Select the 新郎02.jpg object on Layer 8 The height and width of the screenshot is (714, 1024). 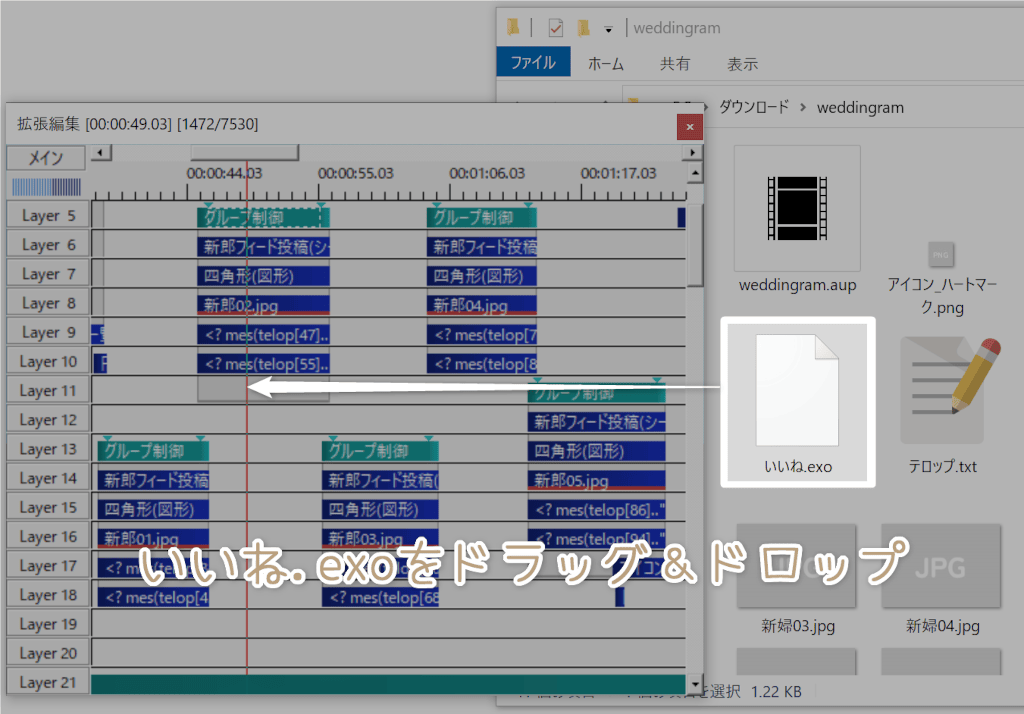(x=263, y=304)
